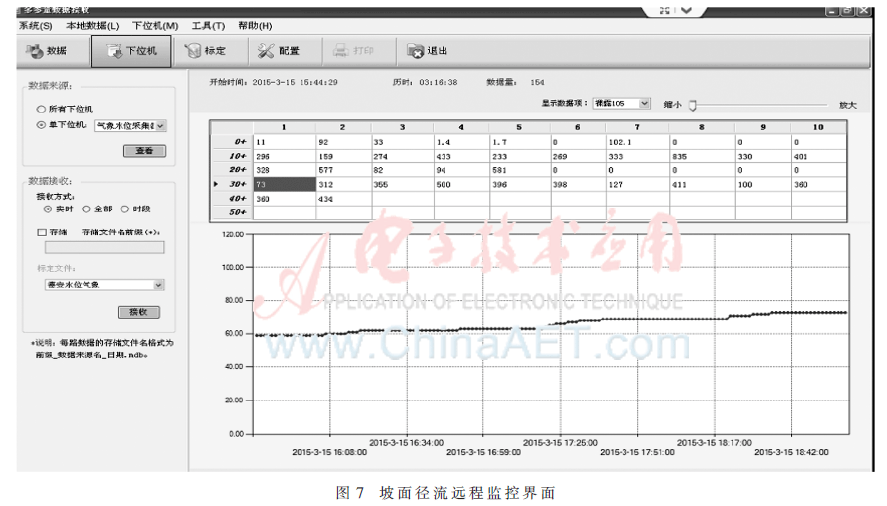Open the 工具(T) menu
Screen dimensions: 887x506
208,26
